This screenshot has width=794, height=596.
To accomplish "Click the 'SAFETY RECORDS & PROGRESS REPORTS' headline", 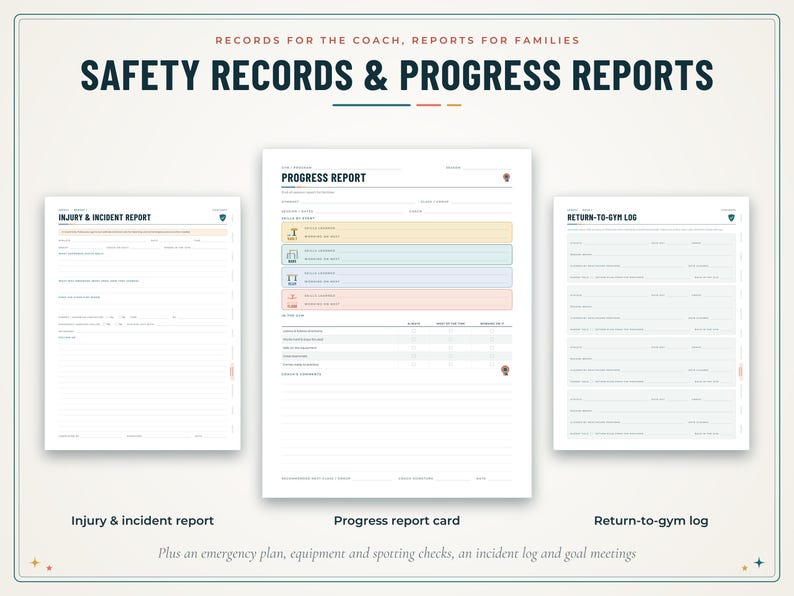I will (x=397, y=75).
